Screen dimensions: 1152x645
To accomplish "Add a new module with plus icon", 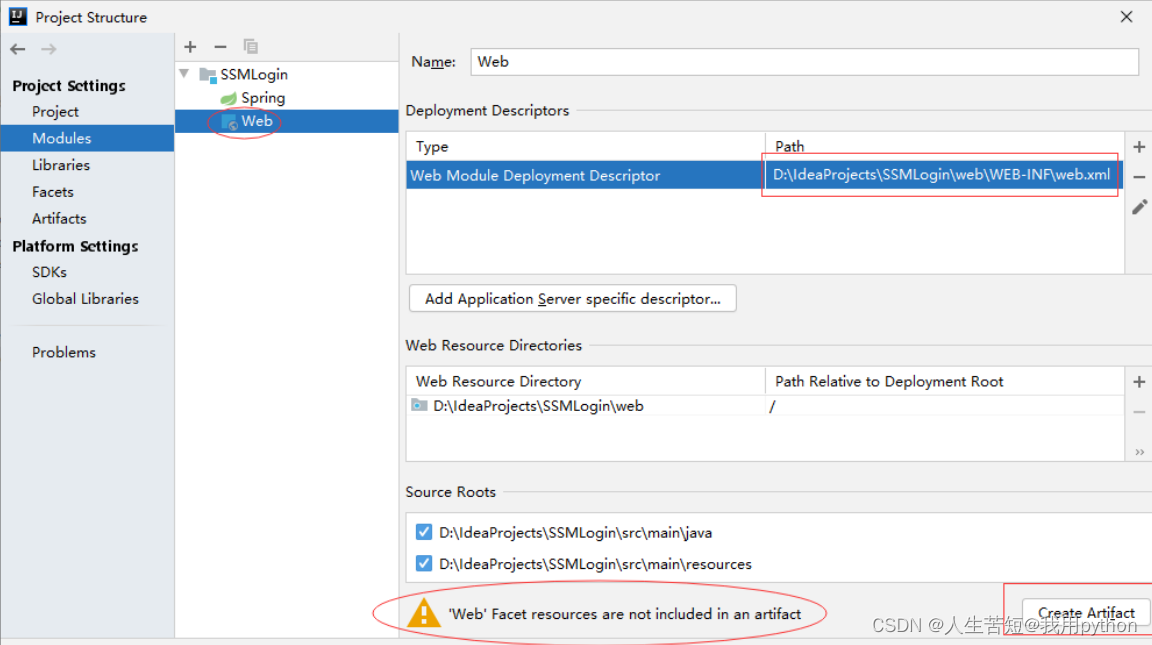I will pos(190,47).
